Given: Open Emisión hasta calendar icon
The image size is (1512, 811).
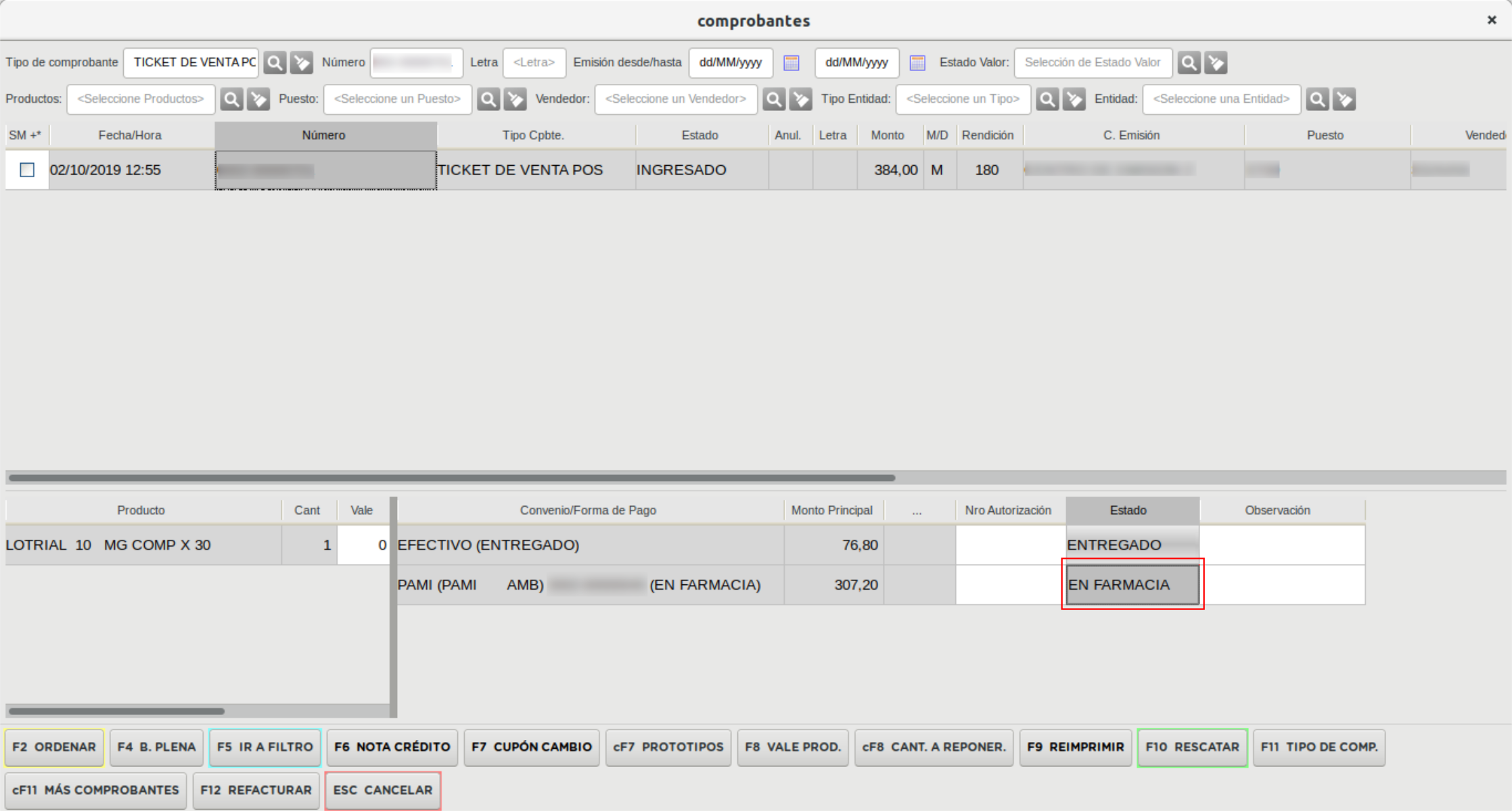Looking at the screenshot, I should [x=917, y=63].
